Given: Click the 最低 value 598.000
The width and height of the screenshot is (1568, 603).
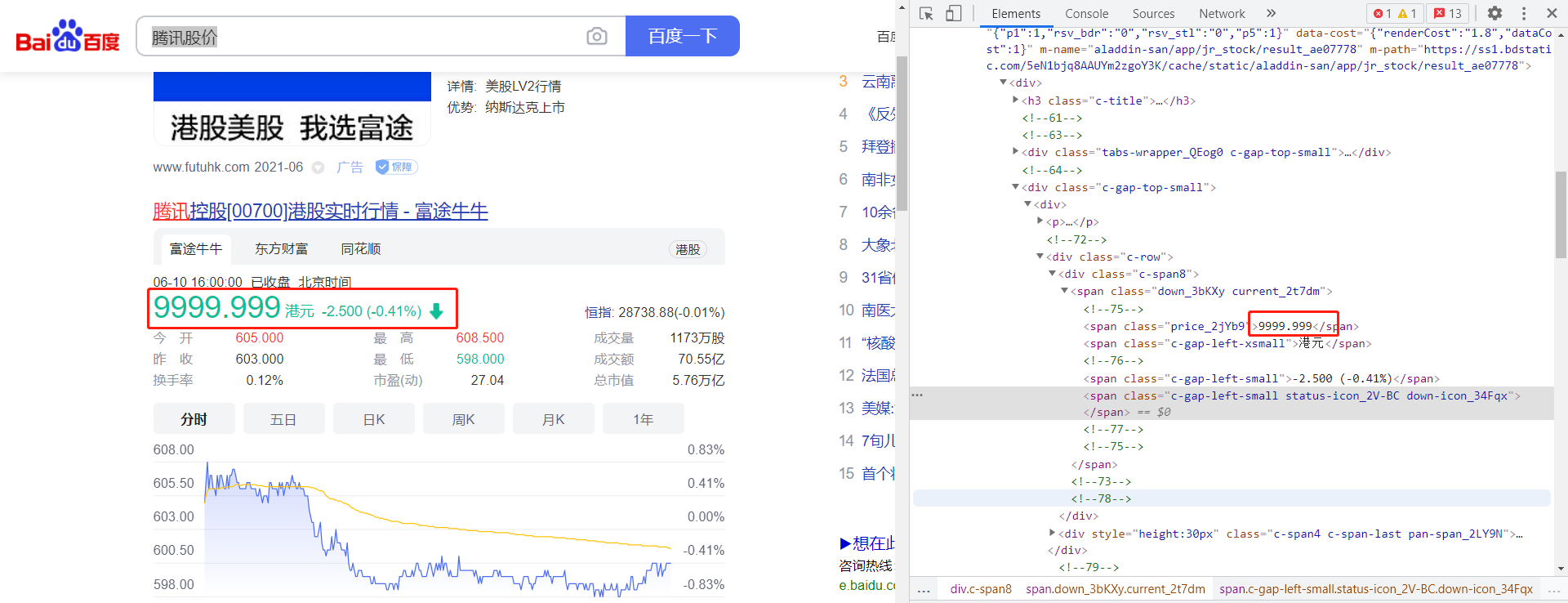Looking at the screenshot, I should (x=480, y=360).
